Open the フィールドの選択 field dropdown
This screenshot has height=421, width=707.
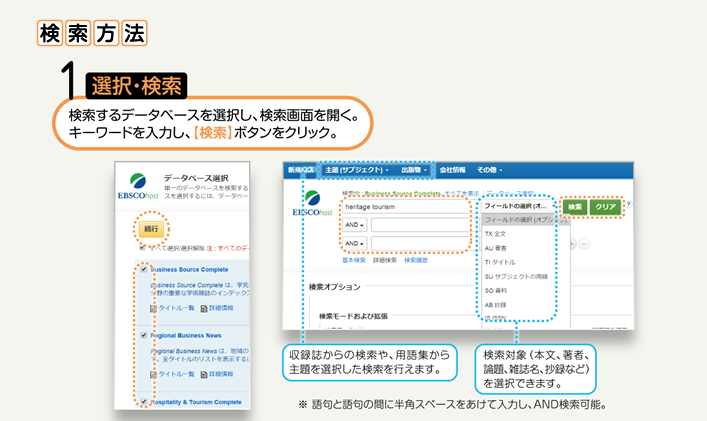click(519, 206)
